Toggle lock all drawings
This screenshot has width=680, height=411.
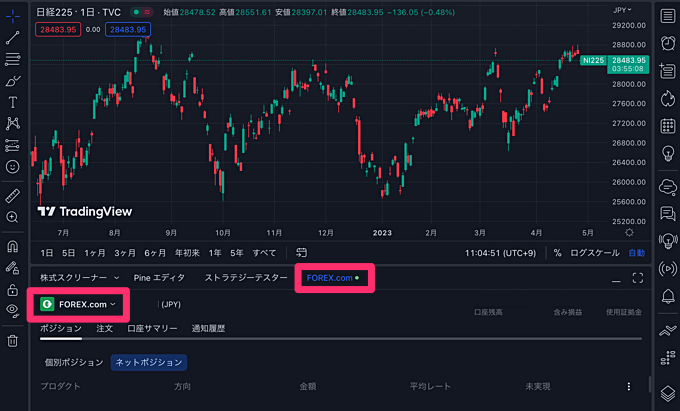(x=13, y=289)
